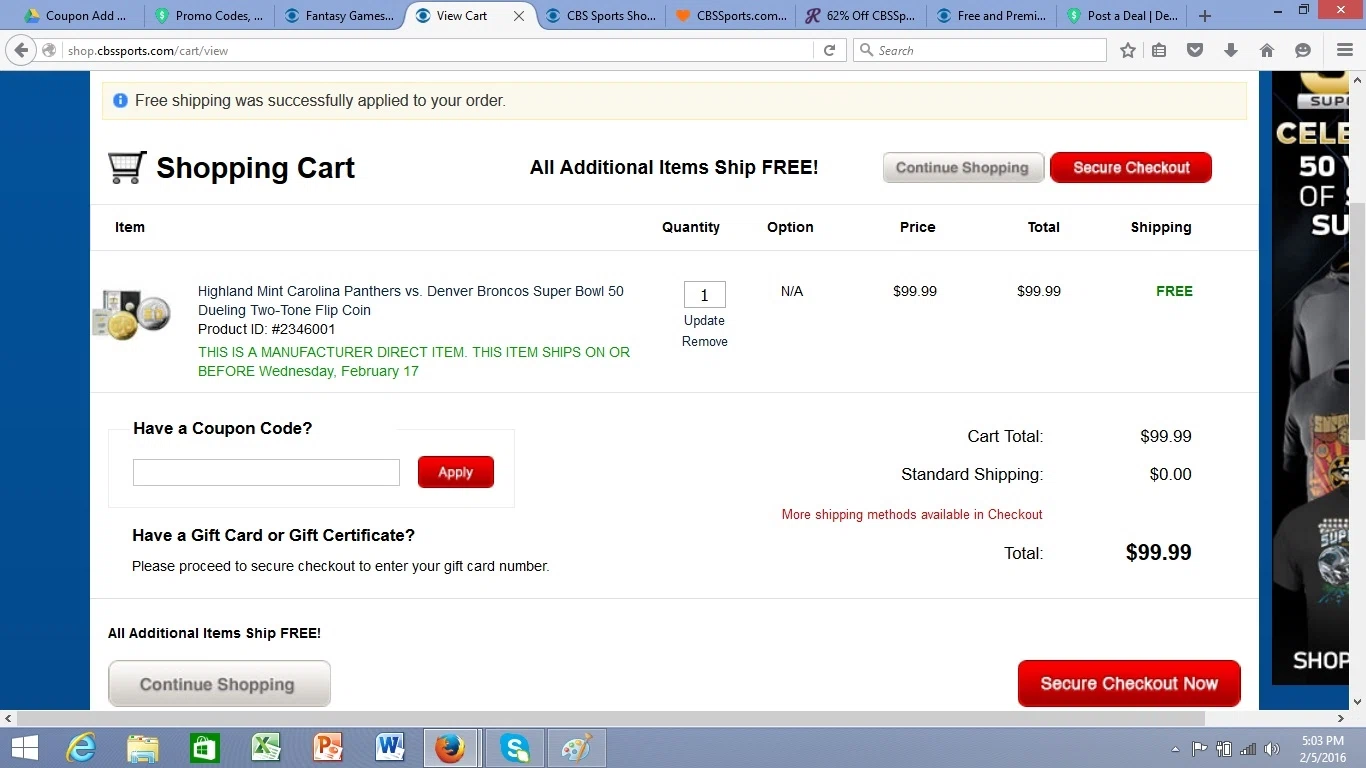This screenshot has height=768, width=1366.
Task: Open Windows Store from taskbar
Action: 204,748
